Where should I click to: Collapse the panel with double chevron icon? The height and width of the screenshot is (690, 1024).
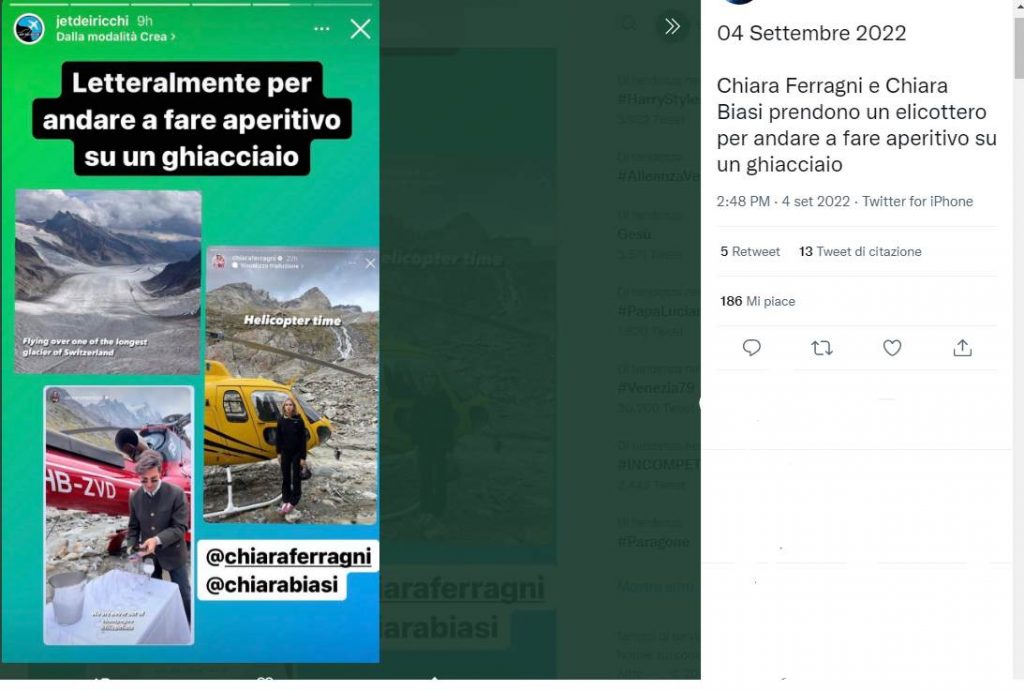coord(672,27)
